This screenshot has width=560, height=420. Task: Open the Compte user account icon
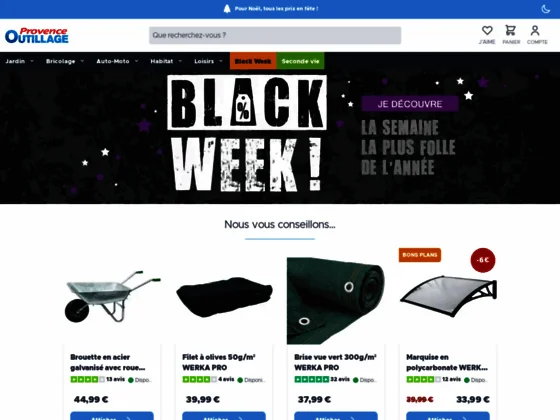pos(537,35)
